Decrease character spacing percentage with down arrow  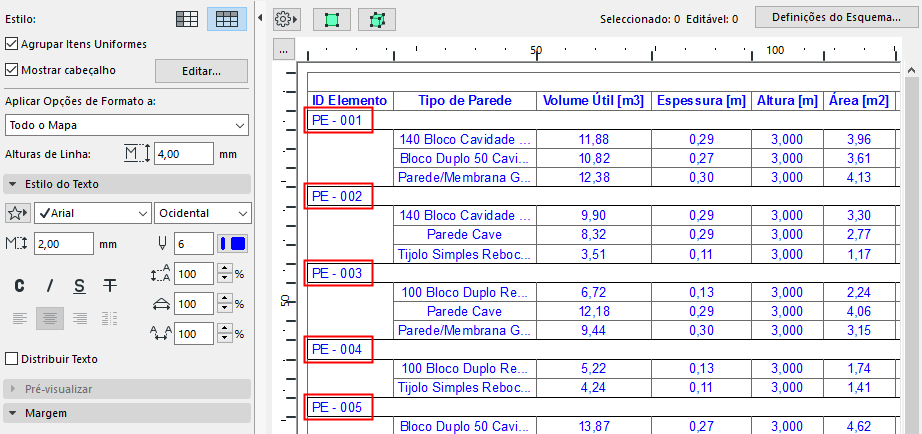click(x=225, y=339)
